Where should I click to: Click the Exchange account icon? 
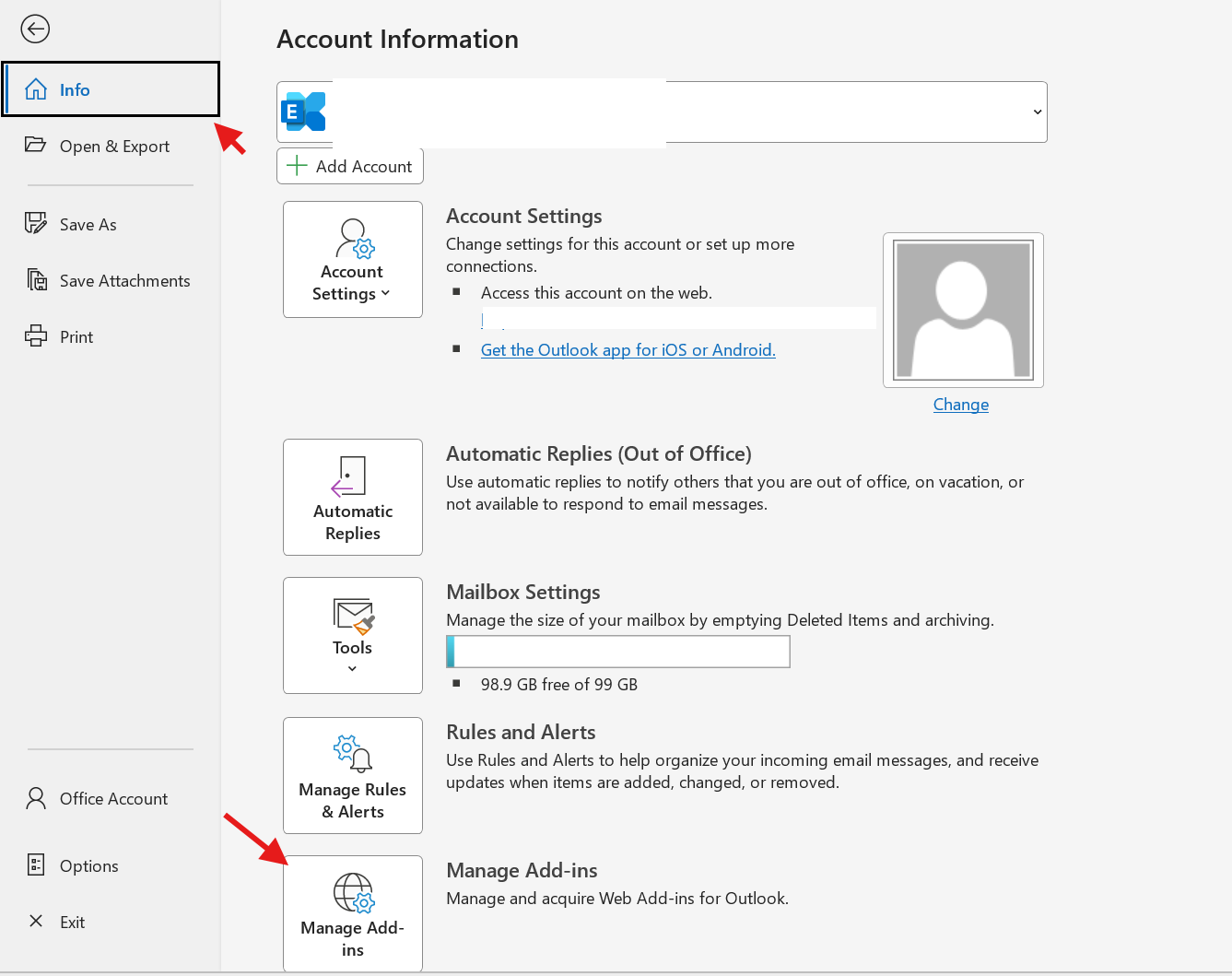coord(303,112)
